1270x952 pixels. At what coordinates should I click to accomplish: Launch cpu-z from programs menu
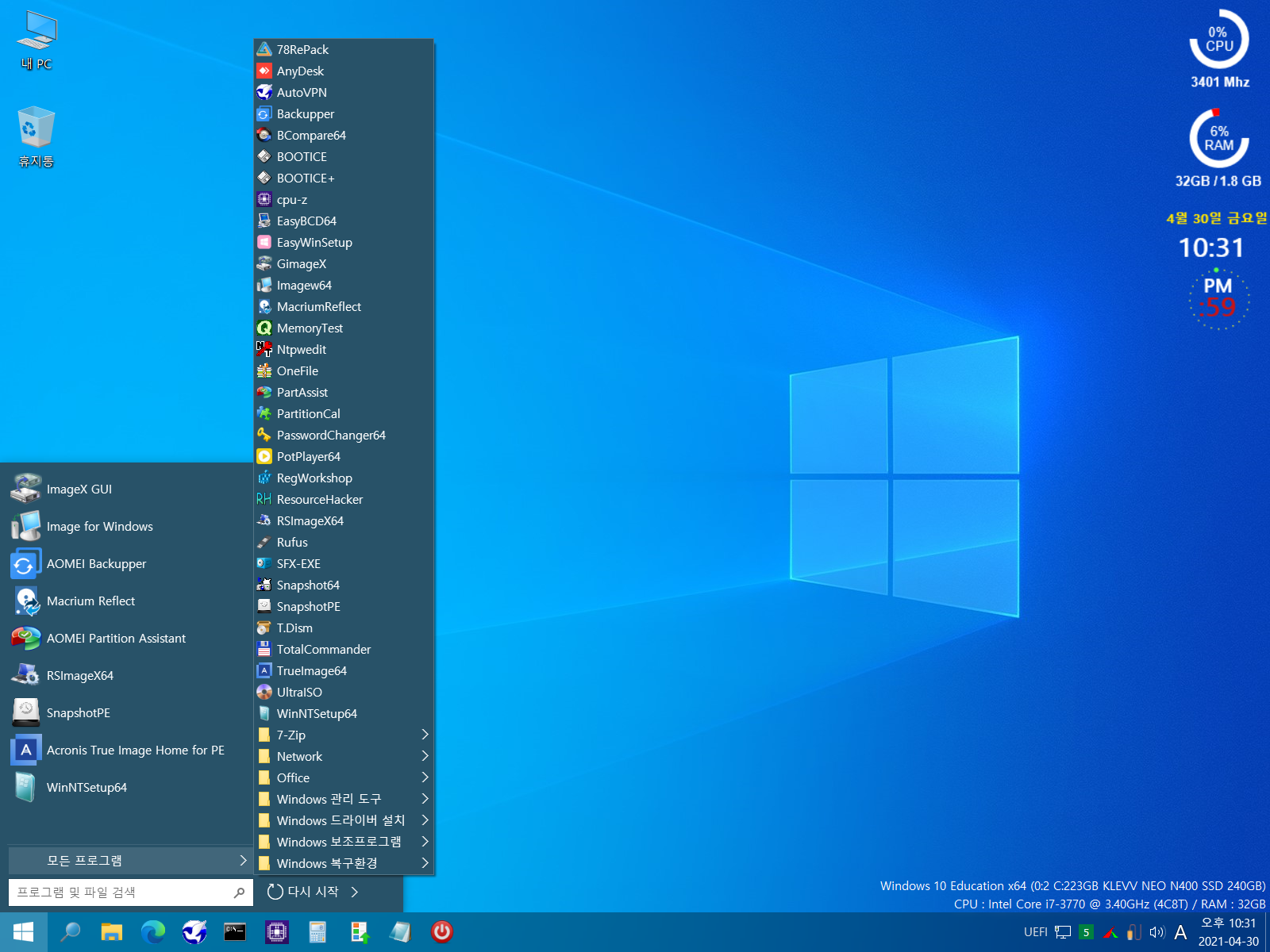[x=344, y=200]
